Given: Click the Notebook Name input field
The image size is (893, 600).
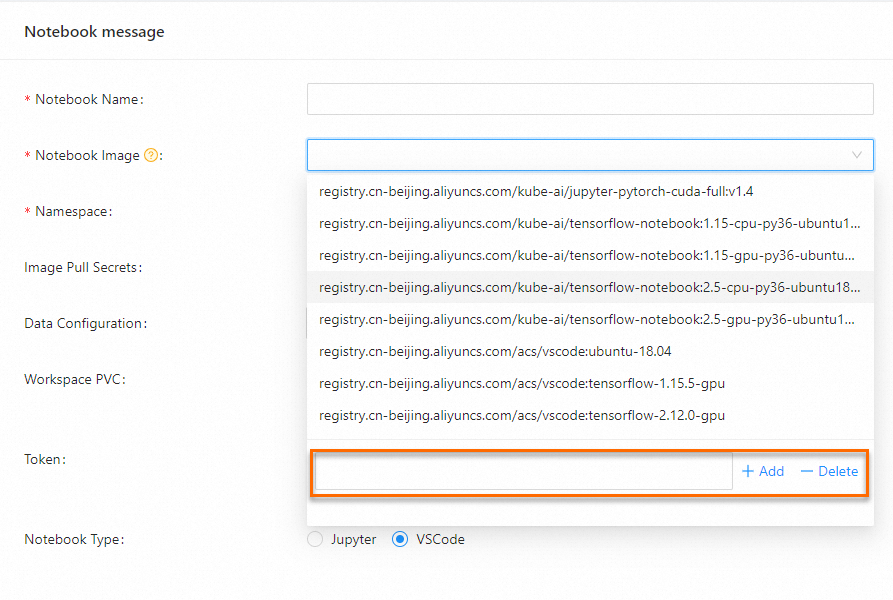Looking at the screenshot, I should click(x=590, y=99).
